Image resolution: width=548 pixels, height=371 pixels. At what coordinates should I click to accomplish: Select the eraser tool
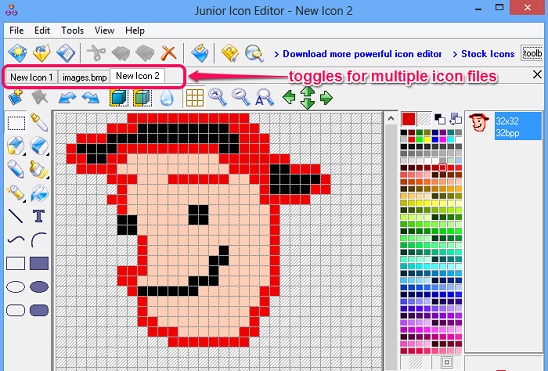click(39, 146)
